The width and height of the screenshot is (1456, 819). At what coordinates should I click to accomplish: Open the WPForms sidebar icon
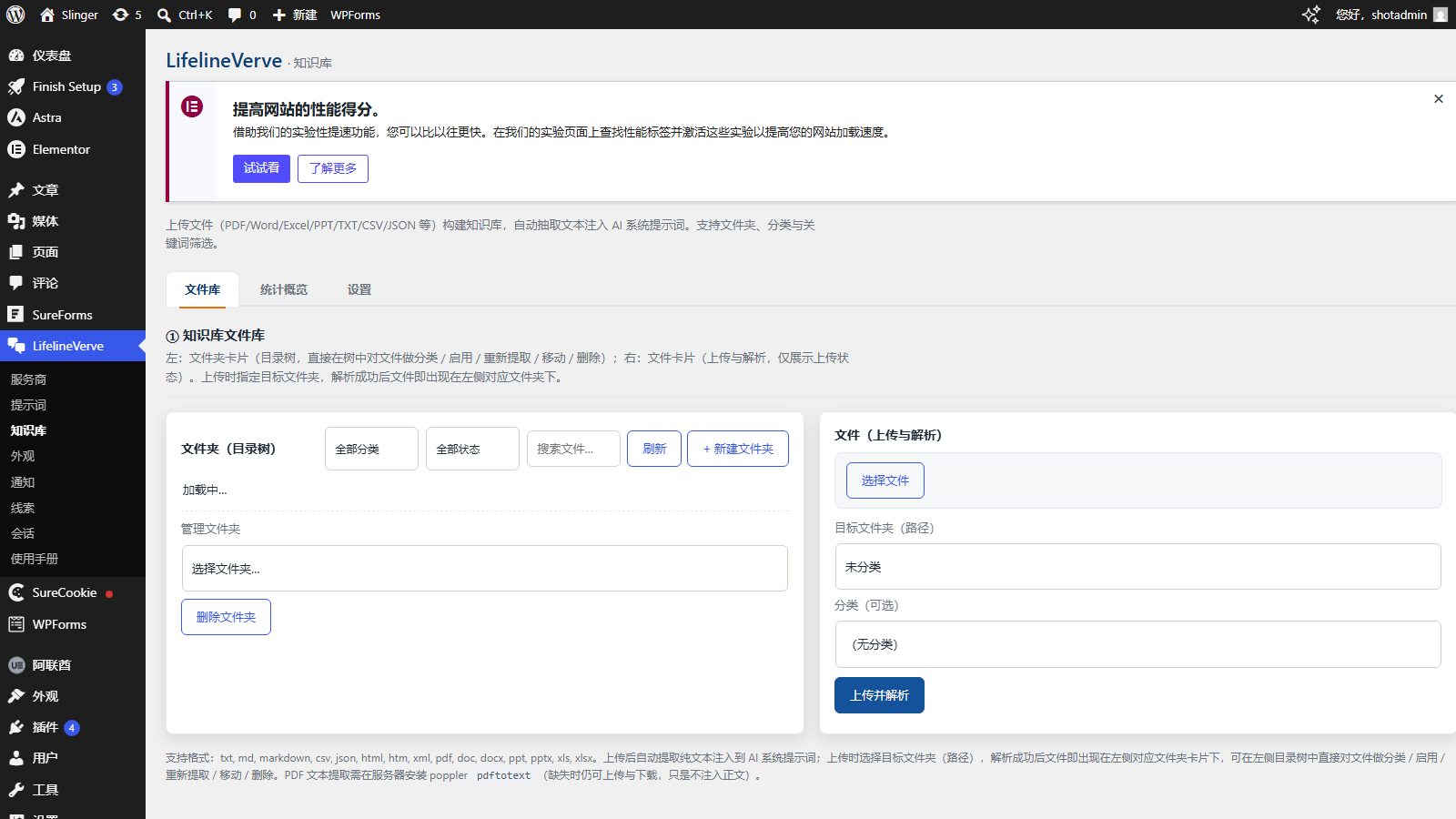(x=16, y=624)
